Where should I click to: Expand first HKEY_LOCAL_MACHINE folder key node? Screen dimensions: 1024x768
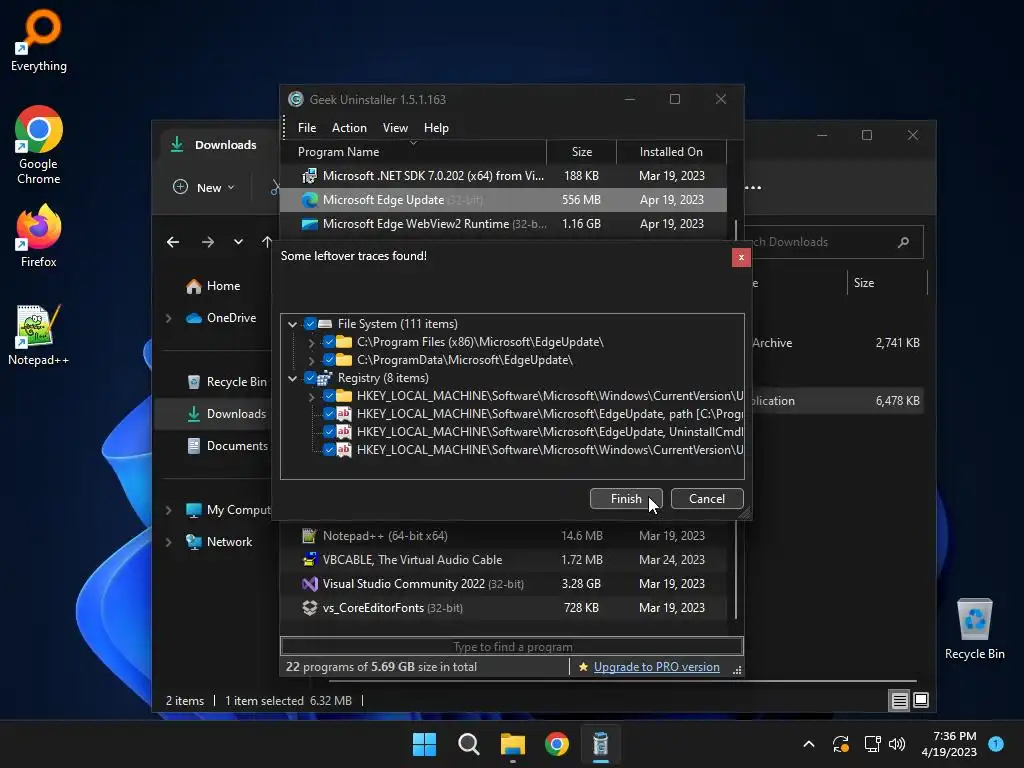(312, 396)
